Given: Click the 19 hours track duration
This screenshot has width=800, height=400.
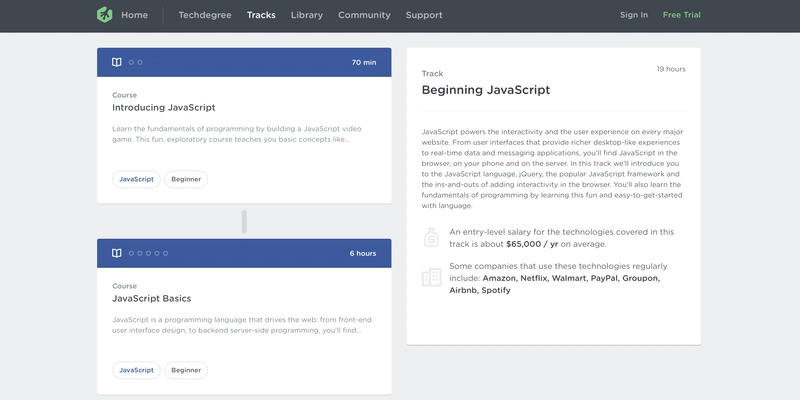Looking at the screenshot, I should [671, 69].
